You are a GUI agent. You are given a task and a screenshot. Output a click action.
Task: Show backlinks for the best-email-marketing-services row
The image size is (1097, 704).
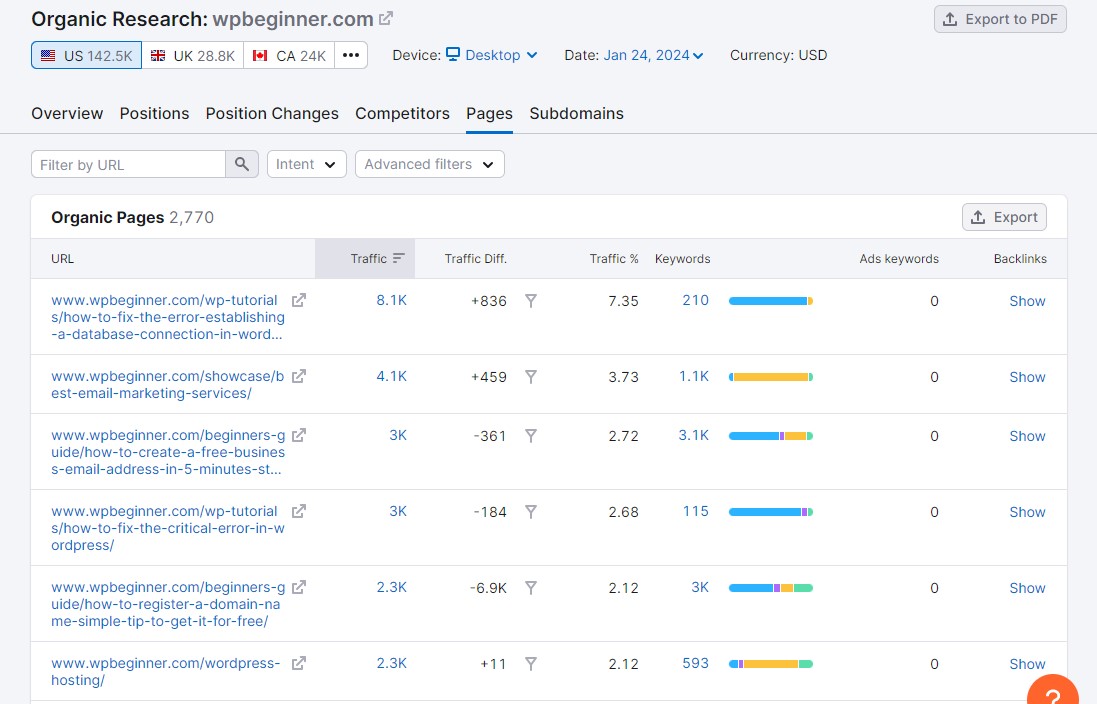1027,377
